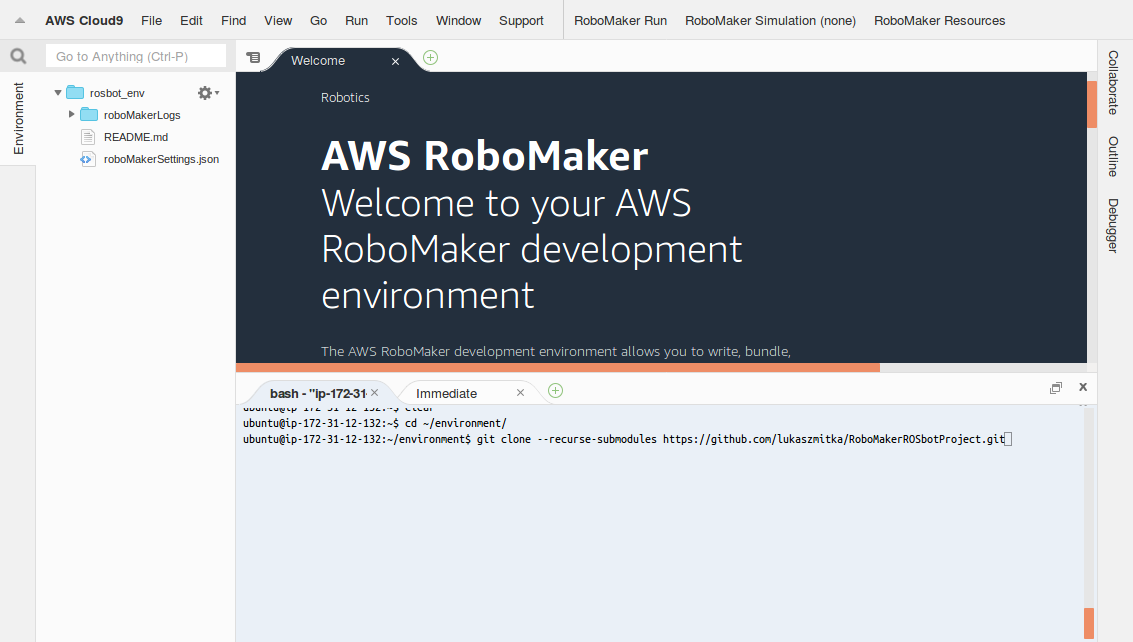Screen dimensions: 1133x642
Task: Click the search magnifier icon
Action: (x=18, y=56)
